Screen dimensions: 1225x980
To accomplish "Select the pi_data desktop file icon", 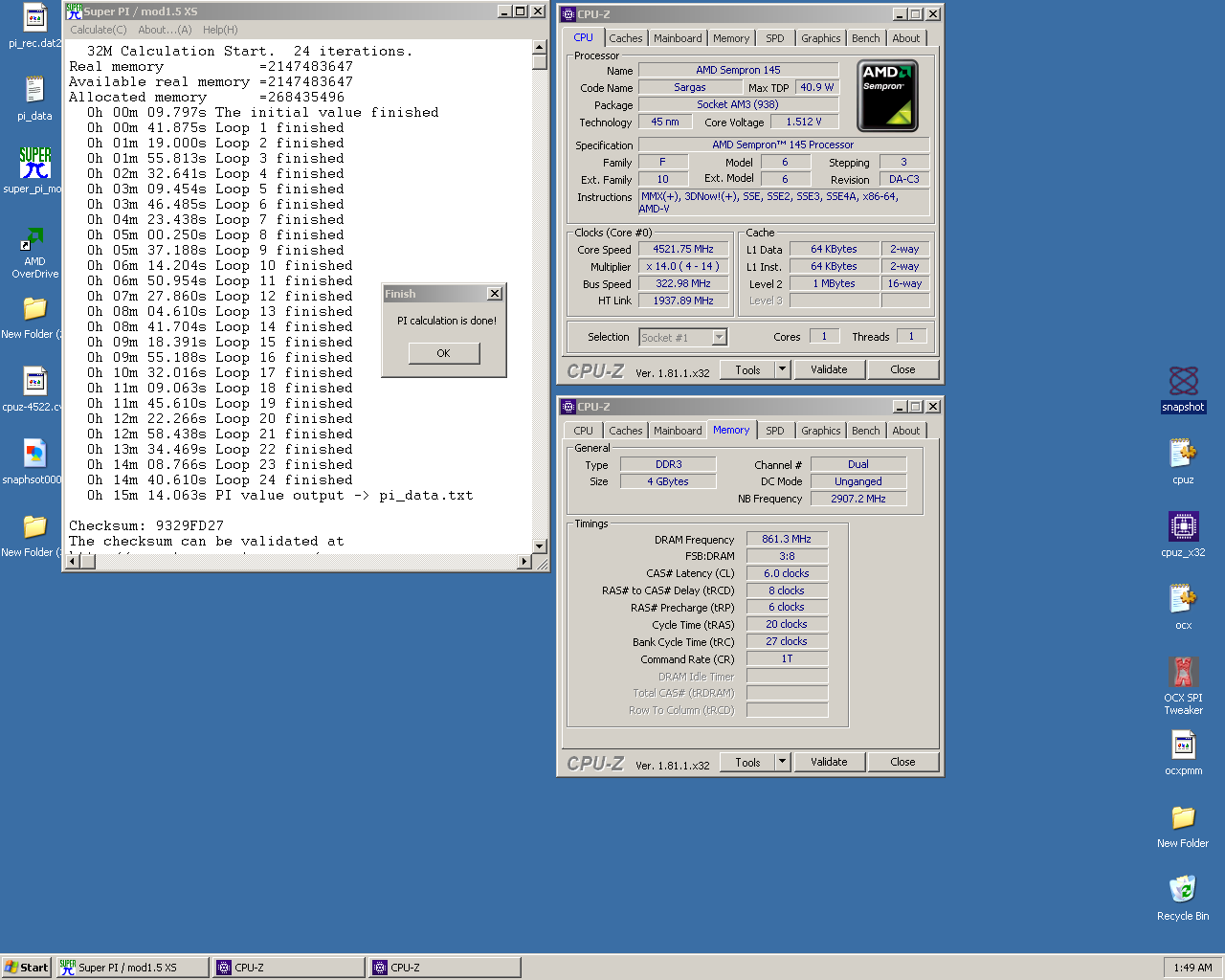I will [x=34, y=90].
